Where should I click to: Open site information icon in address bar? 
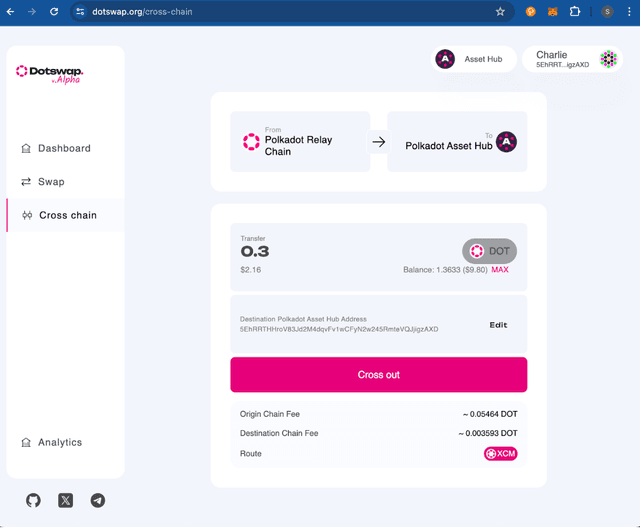click(x=80, y=12)
